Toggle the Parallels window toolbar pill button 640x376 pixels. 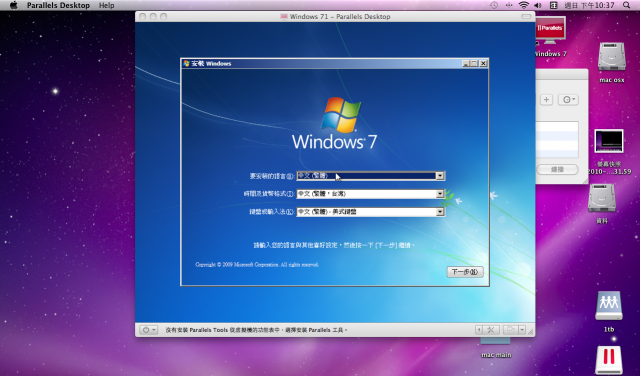(527, 17)
